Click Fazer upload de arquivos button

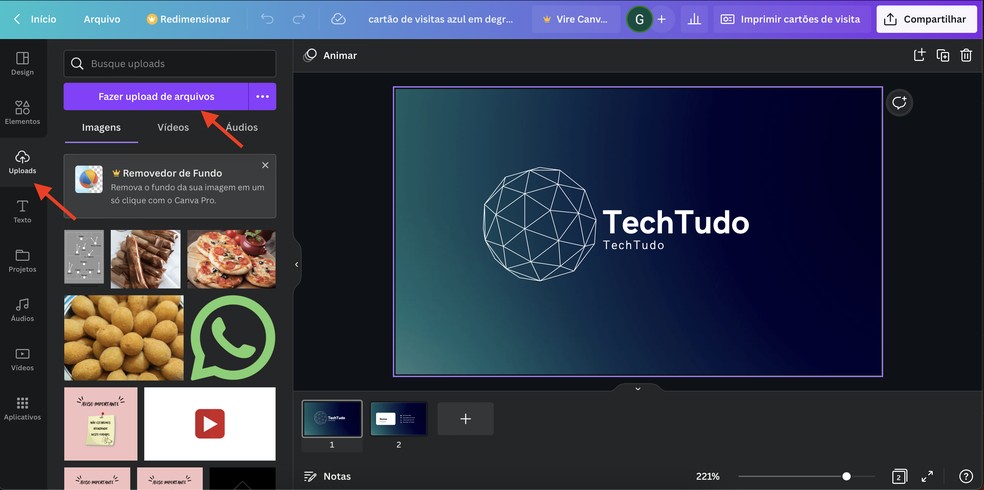coord(156,97)
